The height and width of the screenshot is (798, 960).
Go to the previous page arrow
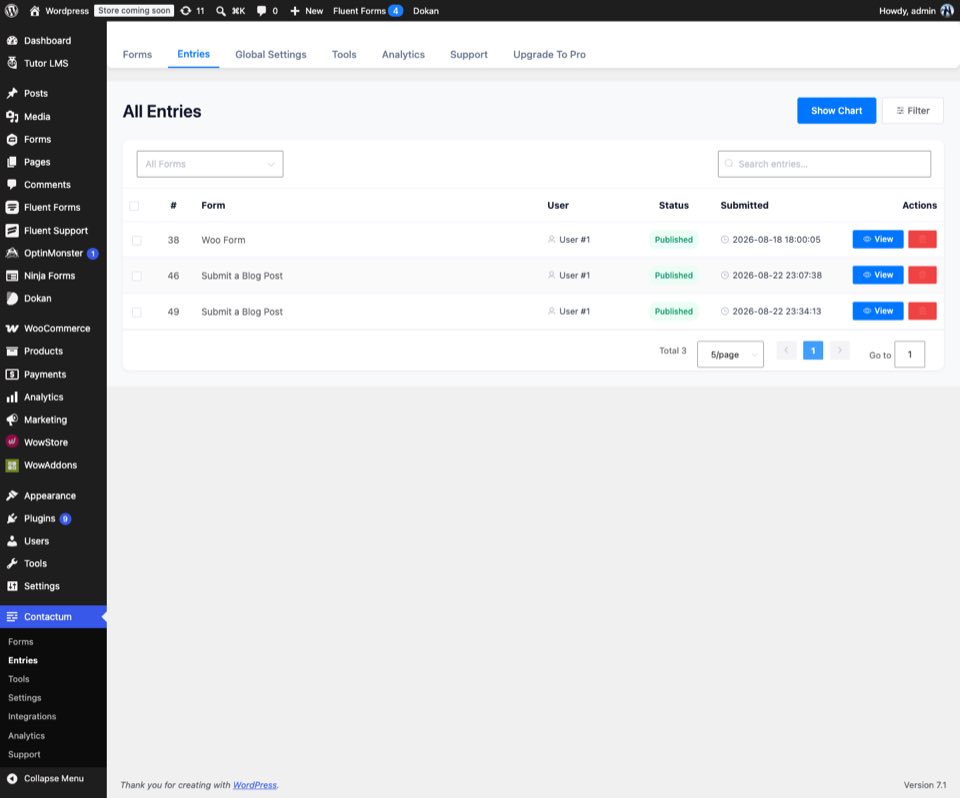pyautogui.click(x=786, y=350)
